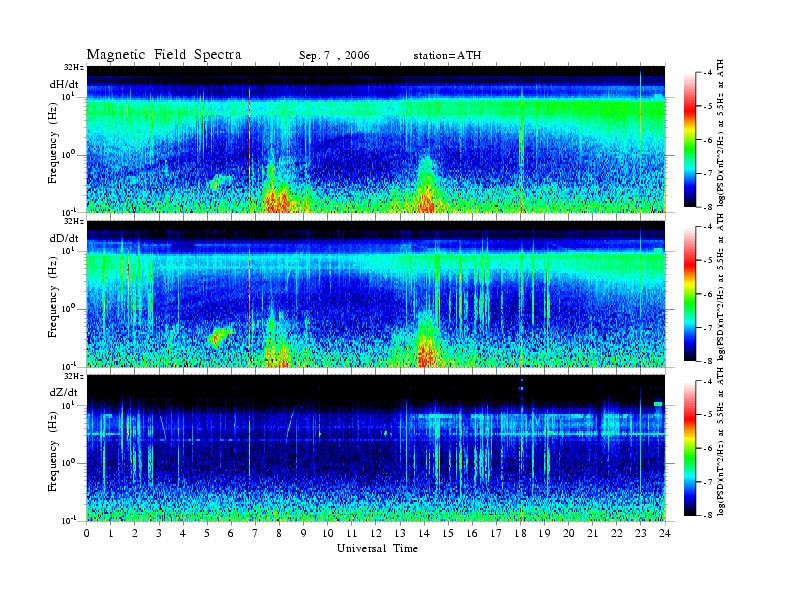Click the "24" hour tick on time axis
792x612 pixels.
click(x=665, y=534)
